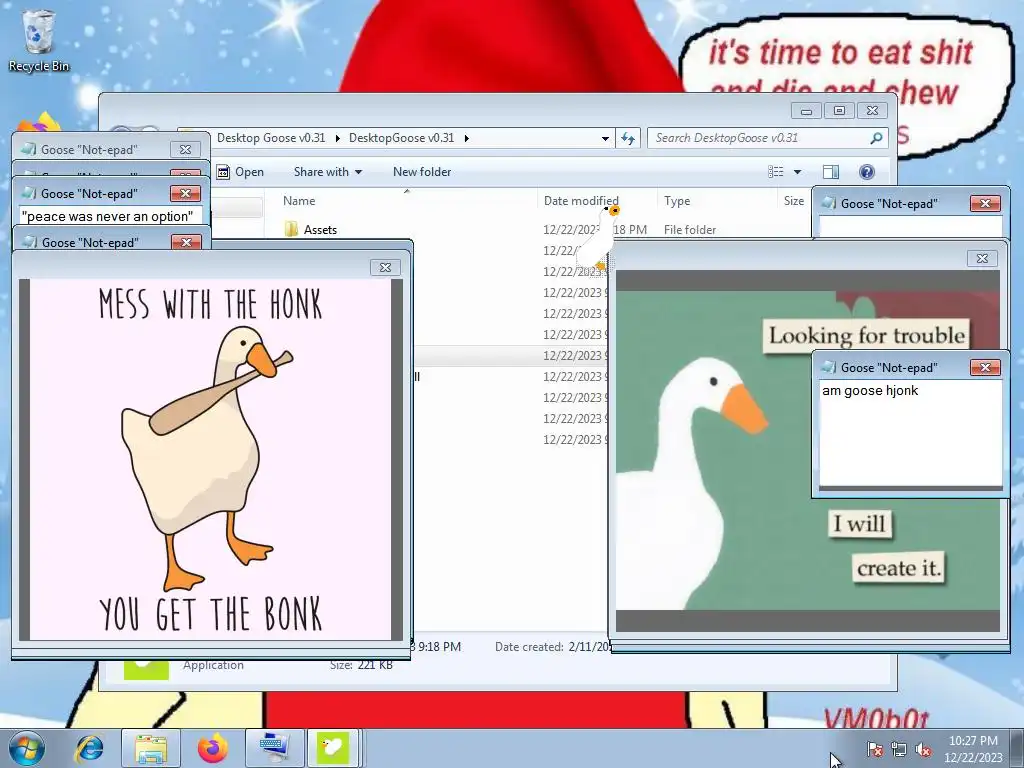Click the "am goose hjonk" note text
This screenshot has width=1024, height=768.
click(x=870, y=391)
